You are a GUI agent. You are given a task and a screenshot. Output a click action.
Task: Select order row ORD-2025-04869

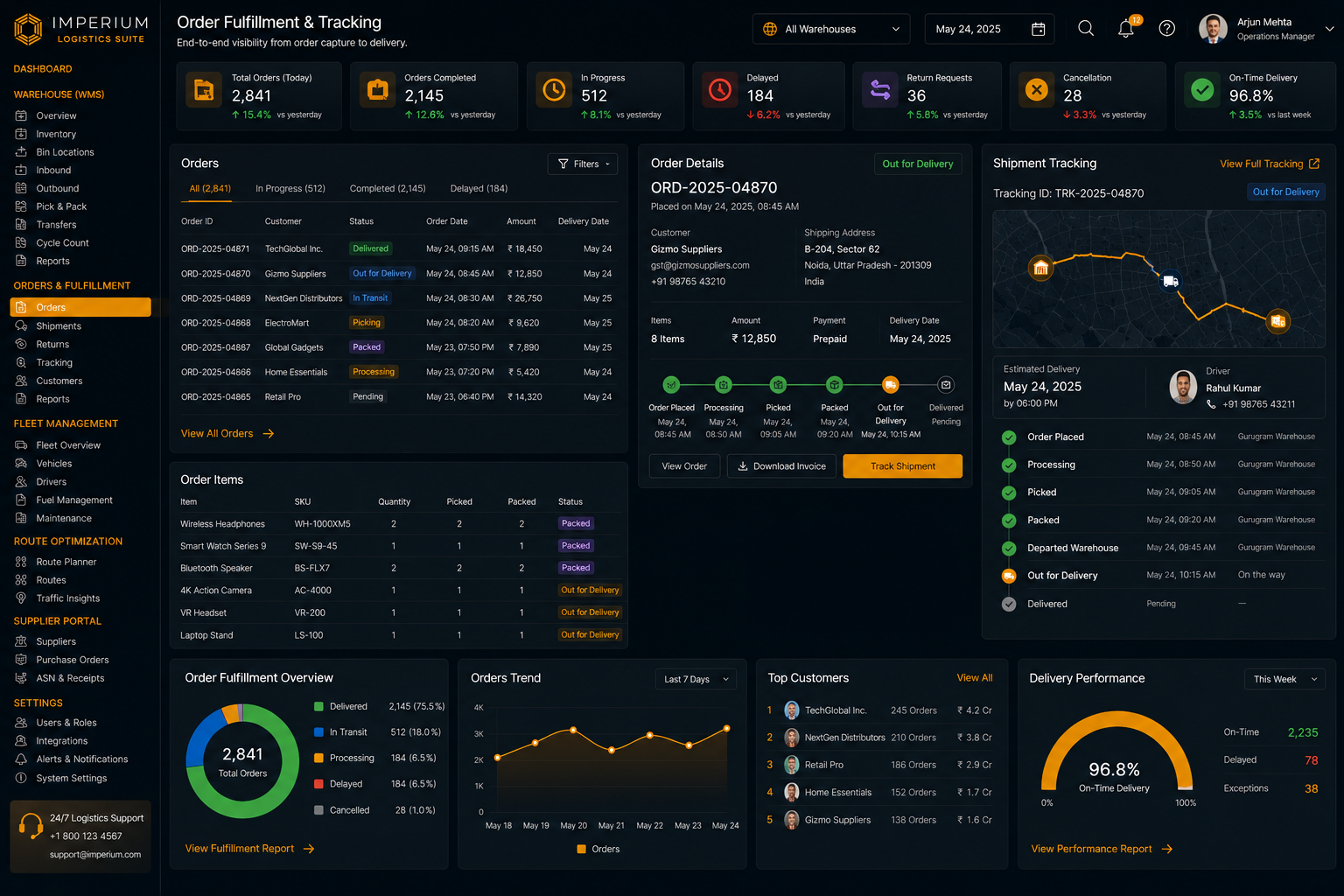coord(397,298)
